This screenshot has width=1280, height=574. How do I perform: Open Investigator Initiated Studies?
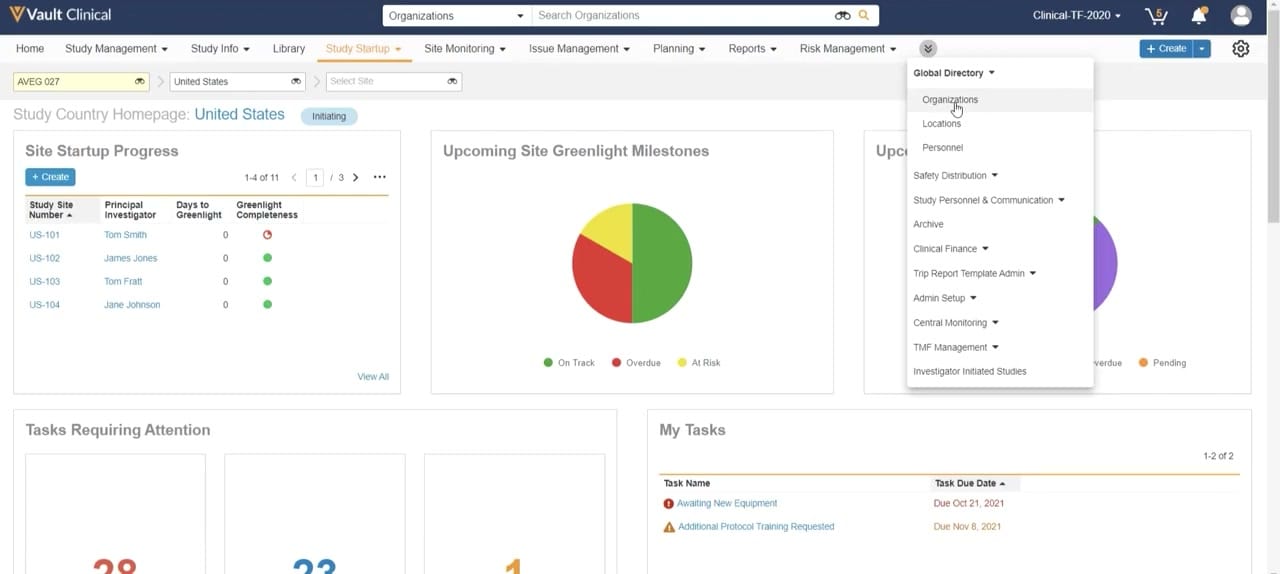click(x=969, y=372)
